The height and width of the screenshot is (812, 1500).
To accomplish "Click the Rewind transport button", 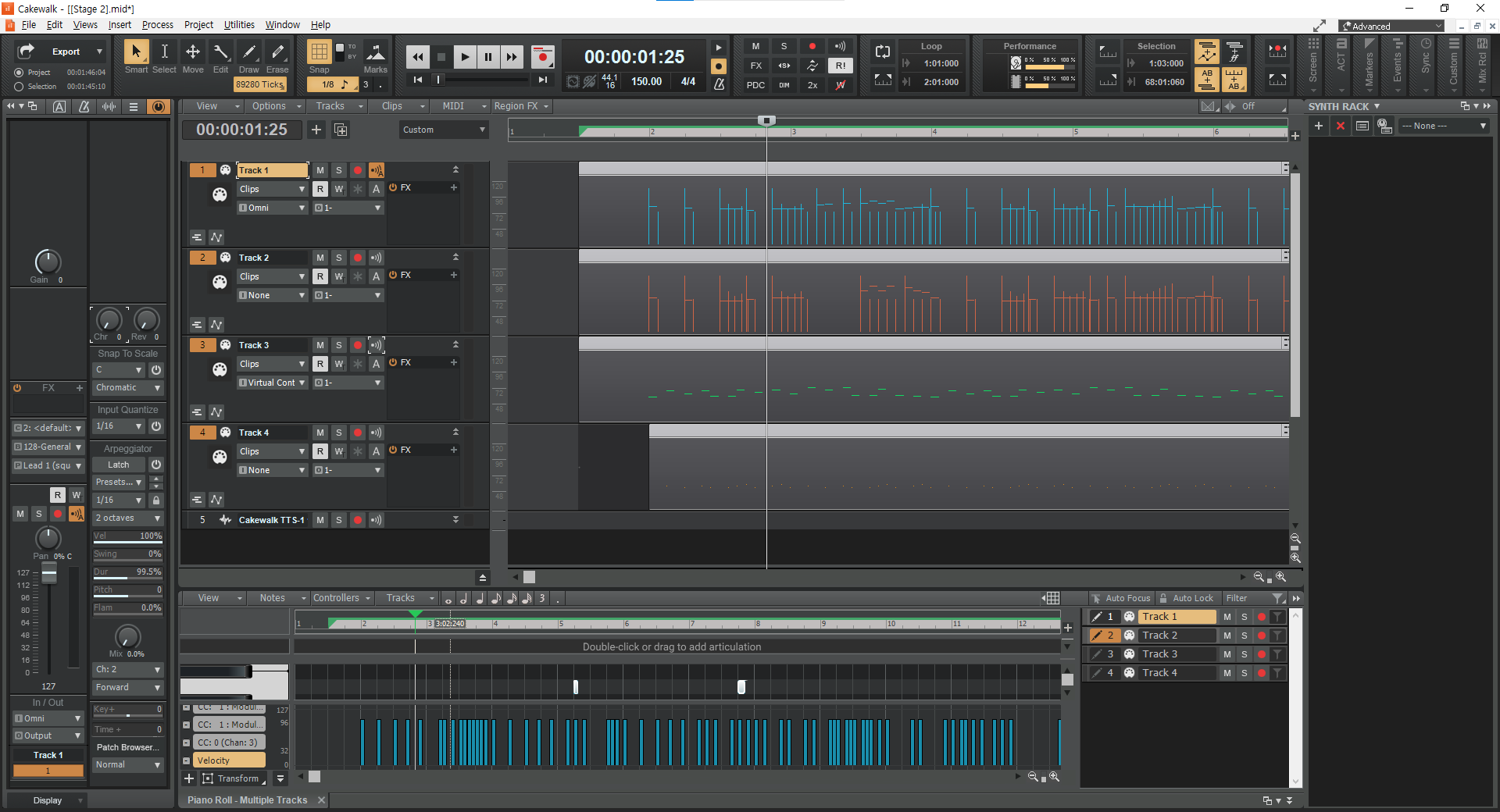I will pos(418,56).
